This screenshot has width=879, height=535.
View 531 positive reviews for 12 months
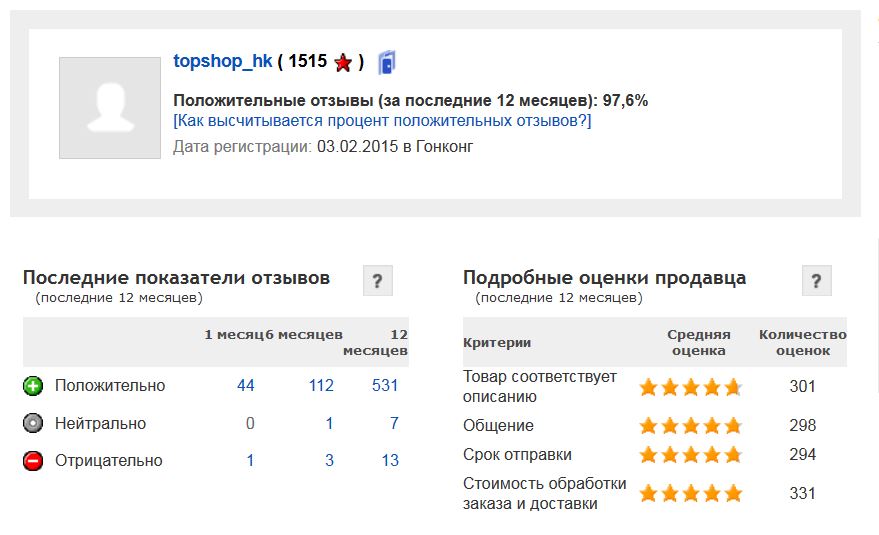[385, 386]
